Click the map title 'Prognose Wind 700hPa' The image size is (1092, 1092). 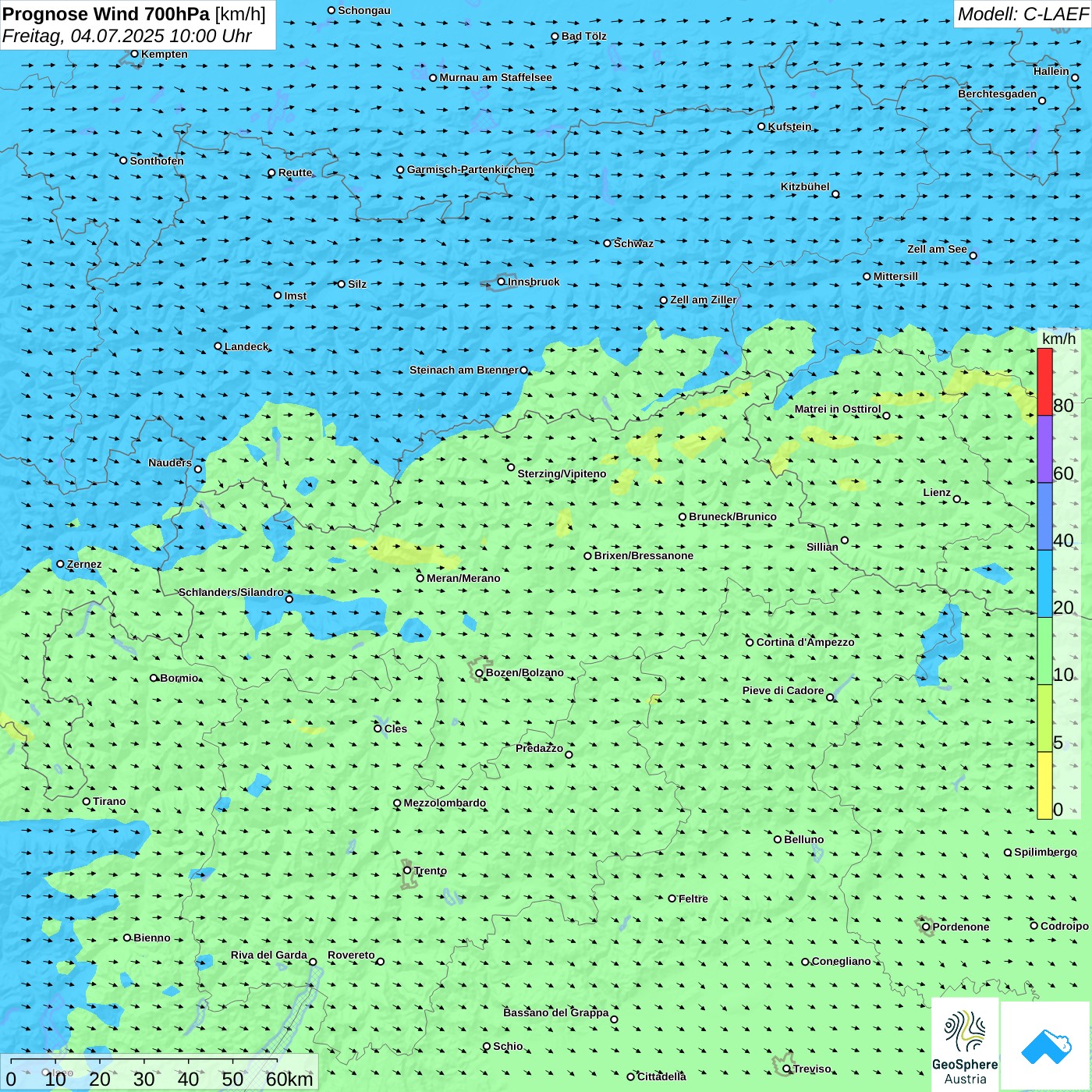[106, 14]
